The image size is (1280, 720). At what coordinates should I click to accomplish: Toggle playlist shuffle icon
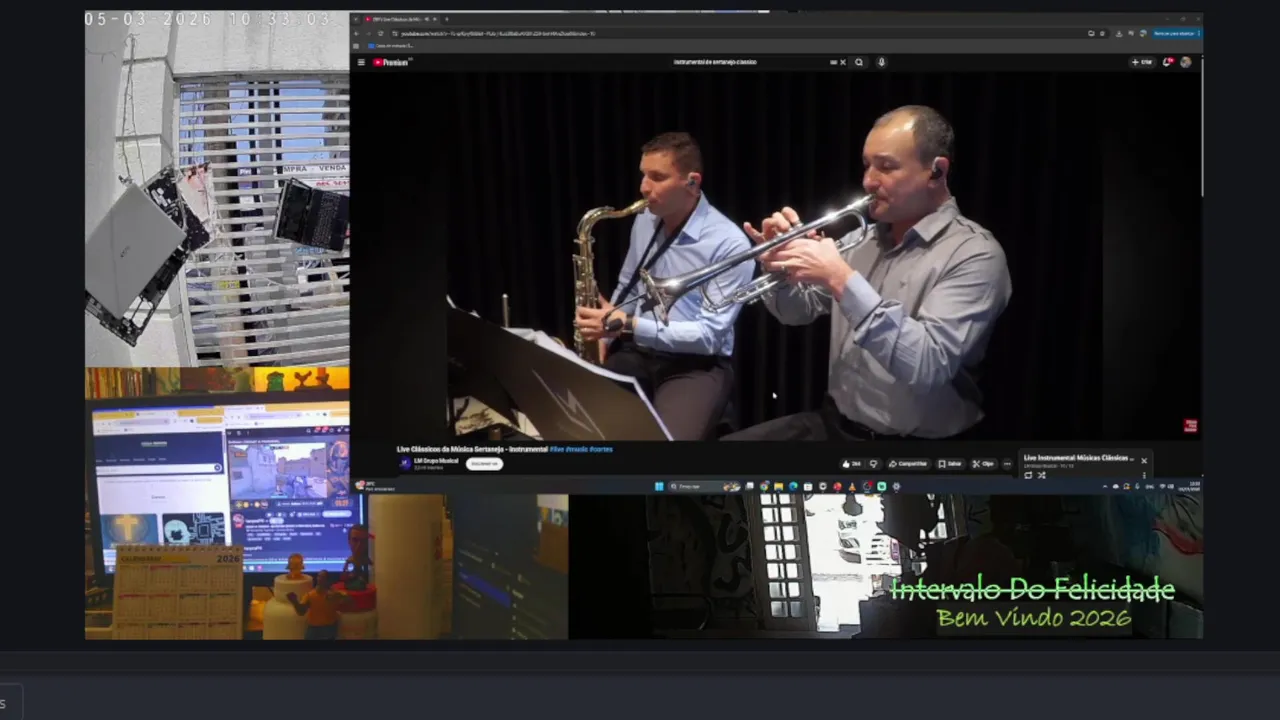(1041, 475)
